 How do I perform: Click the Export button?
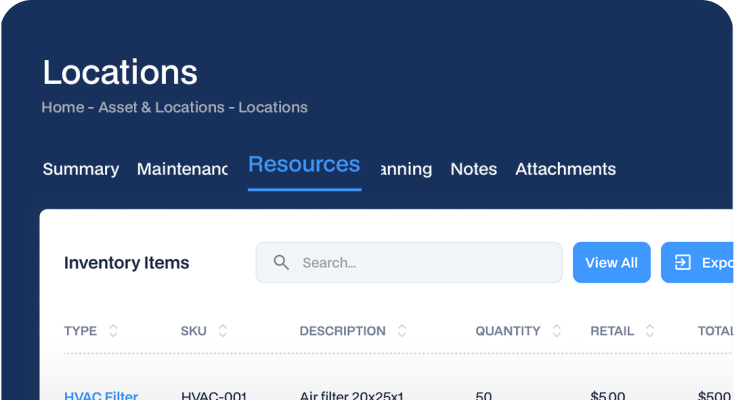(x=697, y=262)
